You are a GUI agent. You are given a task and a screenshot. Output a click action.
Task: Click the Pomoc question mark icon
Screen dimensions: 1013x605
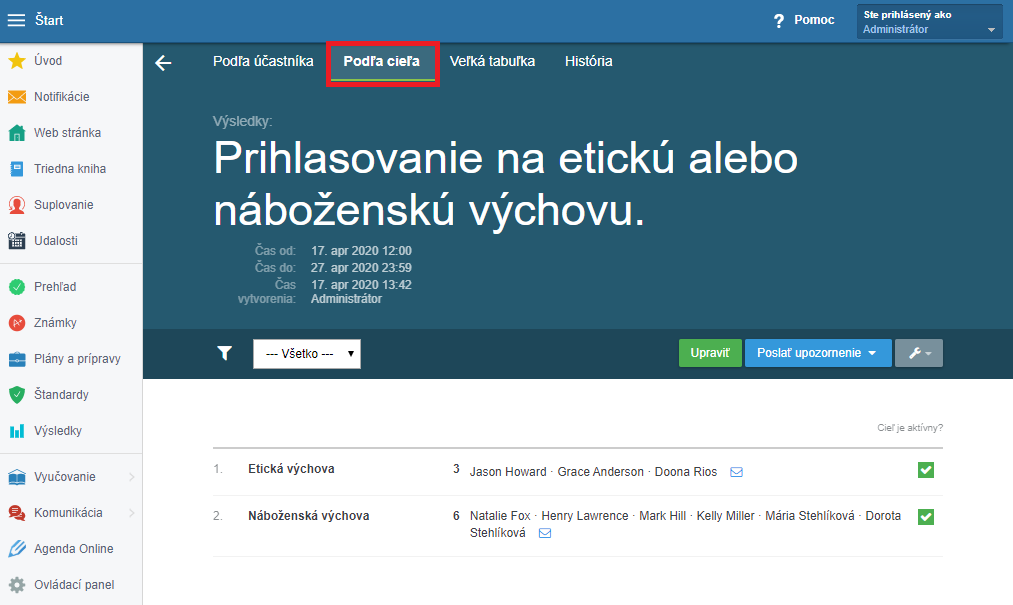778,21
